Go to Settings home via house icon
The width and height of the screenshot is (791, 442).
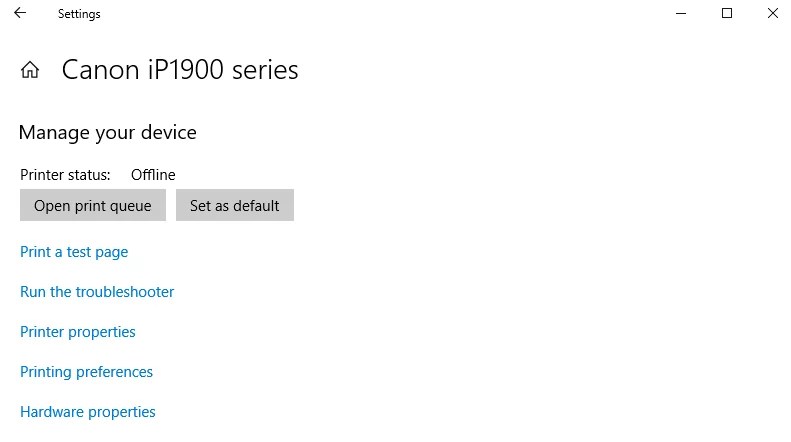pyautogui.click(x=30, y=70)
